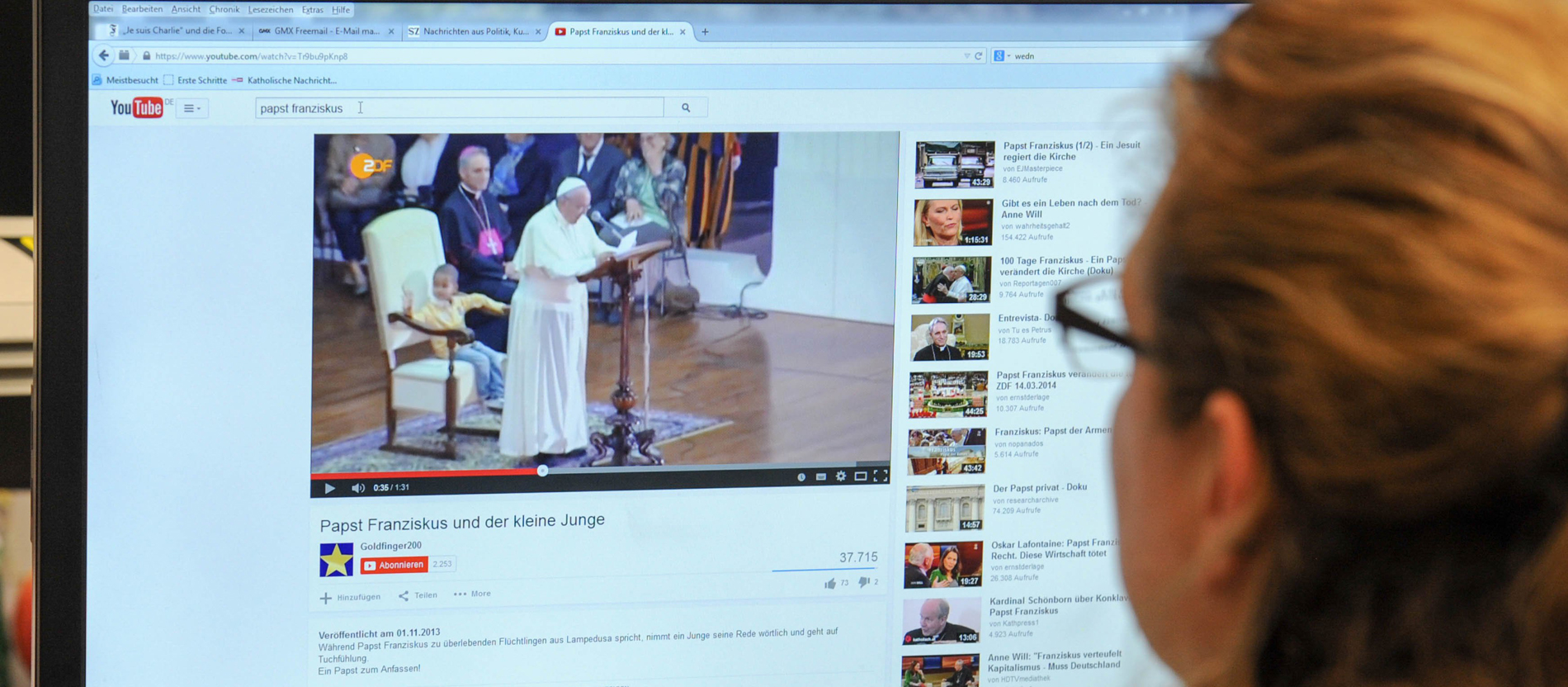Open the Entrevista video thumbnail

(x=949, y=337)
